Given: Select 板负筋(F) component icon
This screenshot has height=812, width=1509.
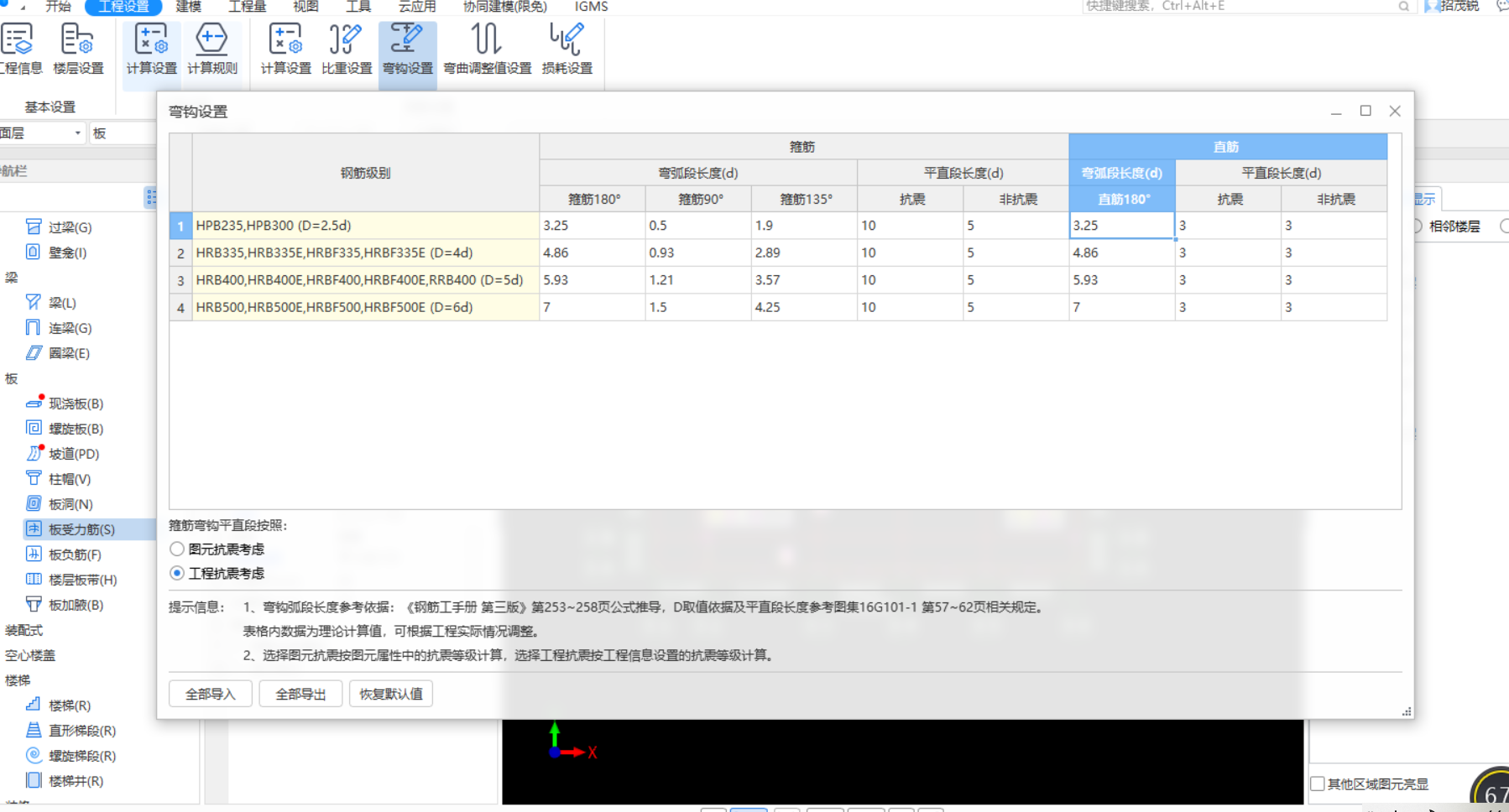Looking at the screenshot, I should (34, 554).
